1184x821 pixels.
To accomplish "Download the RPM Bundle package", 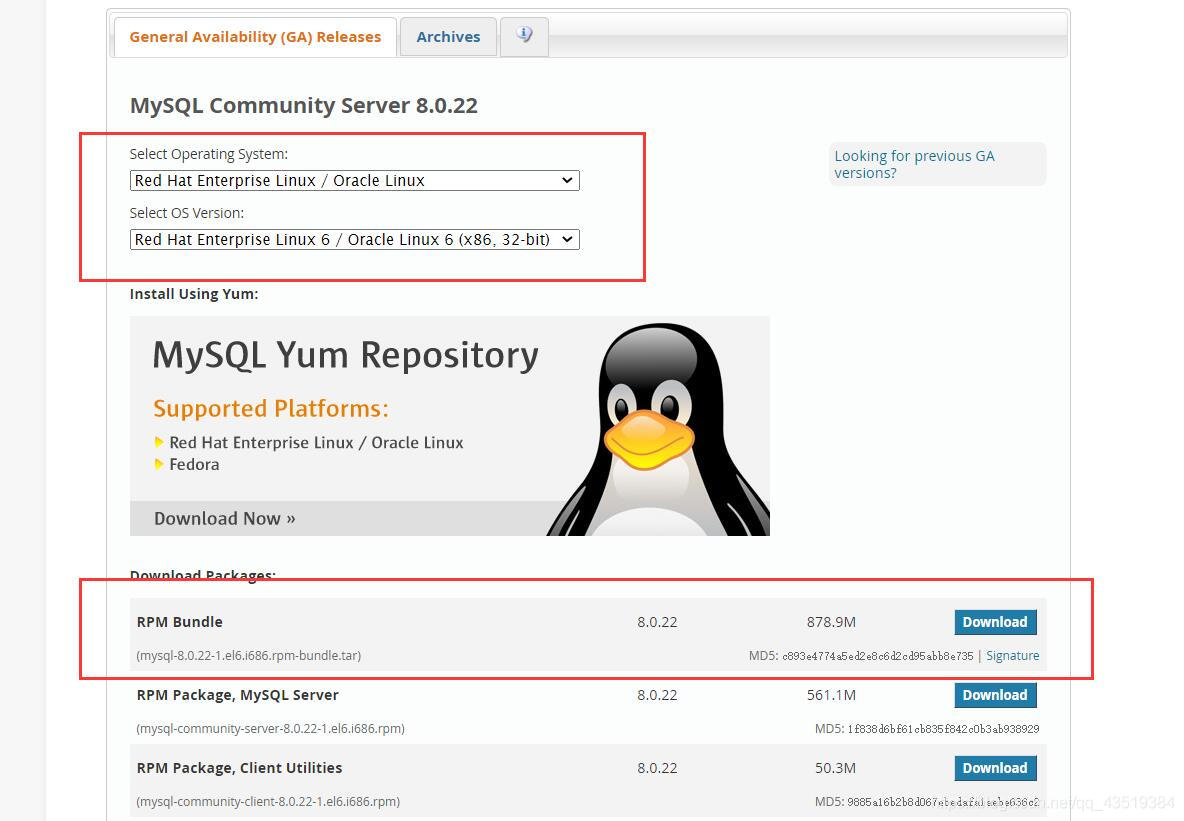I will 994,621.
